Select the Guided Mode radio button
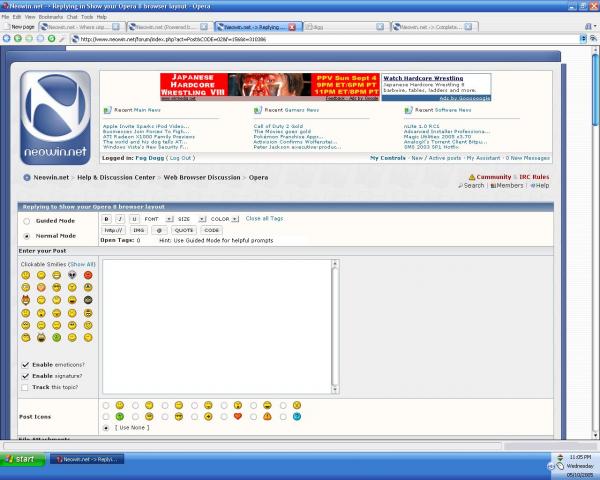The height and width of the screenshot is (480, 600). tap(26, 221)
